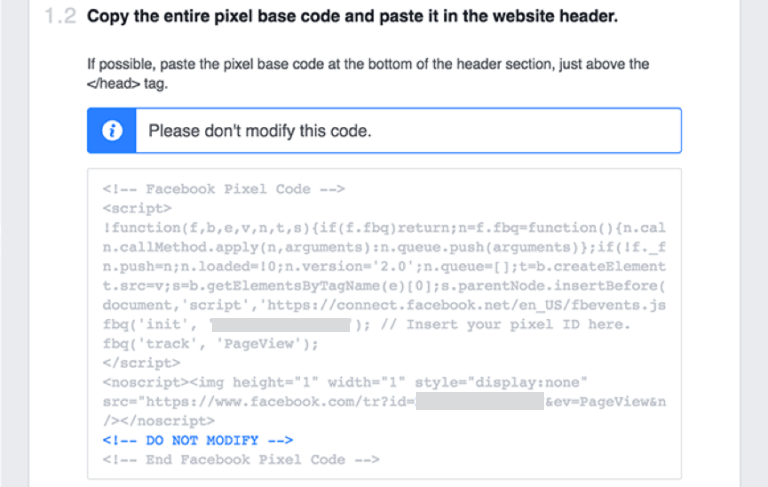This screenshot has height=487, width=768.
Task: Click the '<!-- Facebook Pixel Code -->' comment line
Action: coord(224,189)
